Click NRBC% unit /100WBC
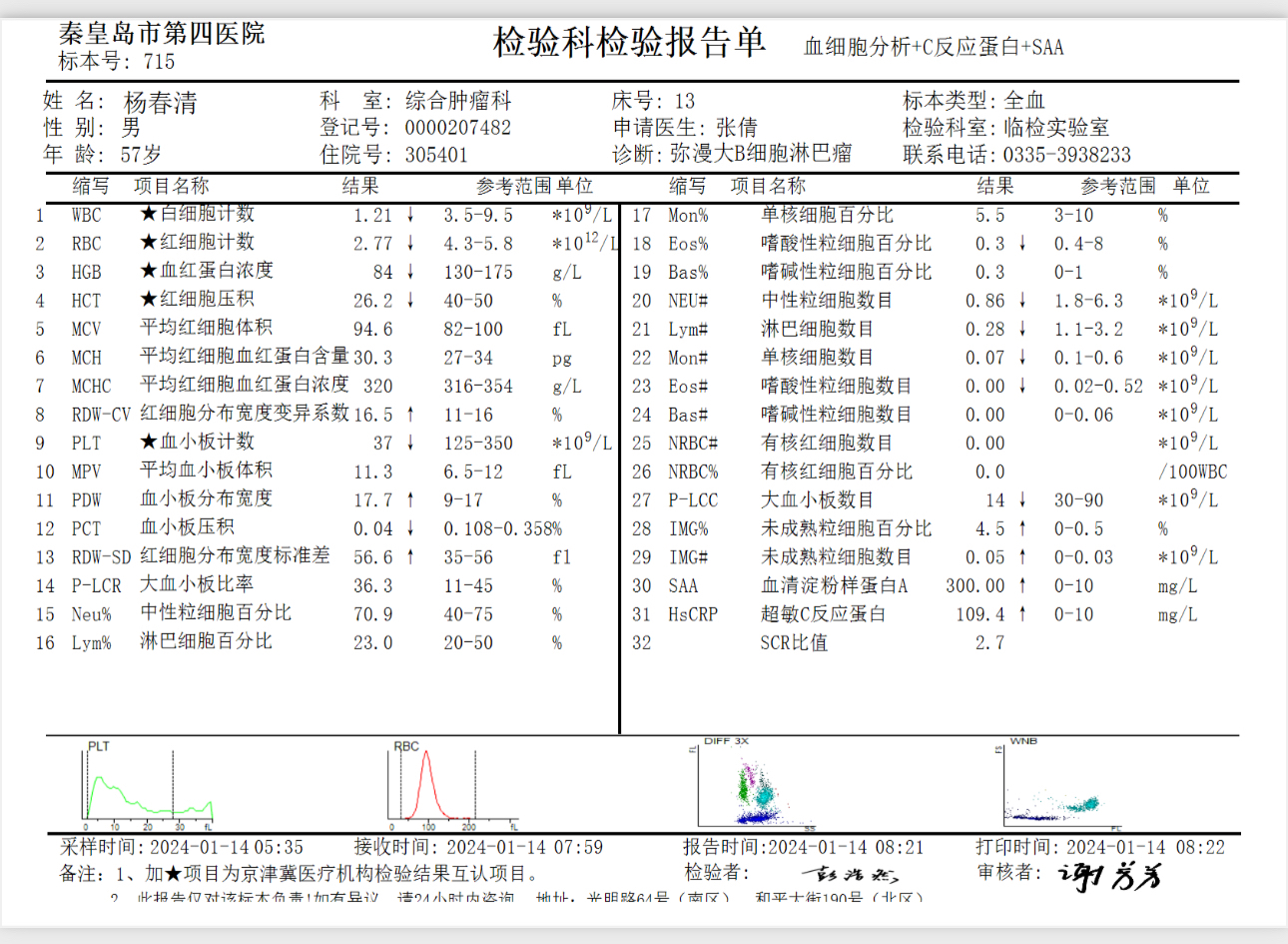Image resolution: width=1288 pixels, height=944 pixels. 1192,472
